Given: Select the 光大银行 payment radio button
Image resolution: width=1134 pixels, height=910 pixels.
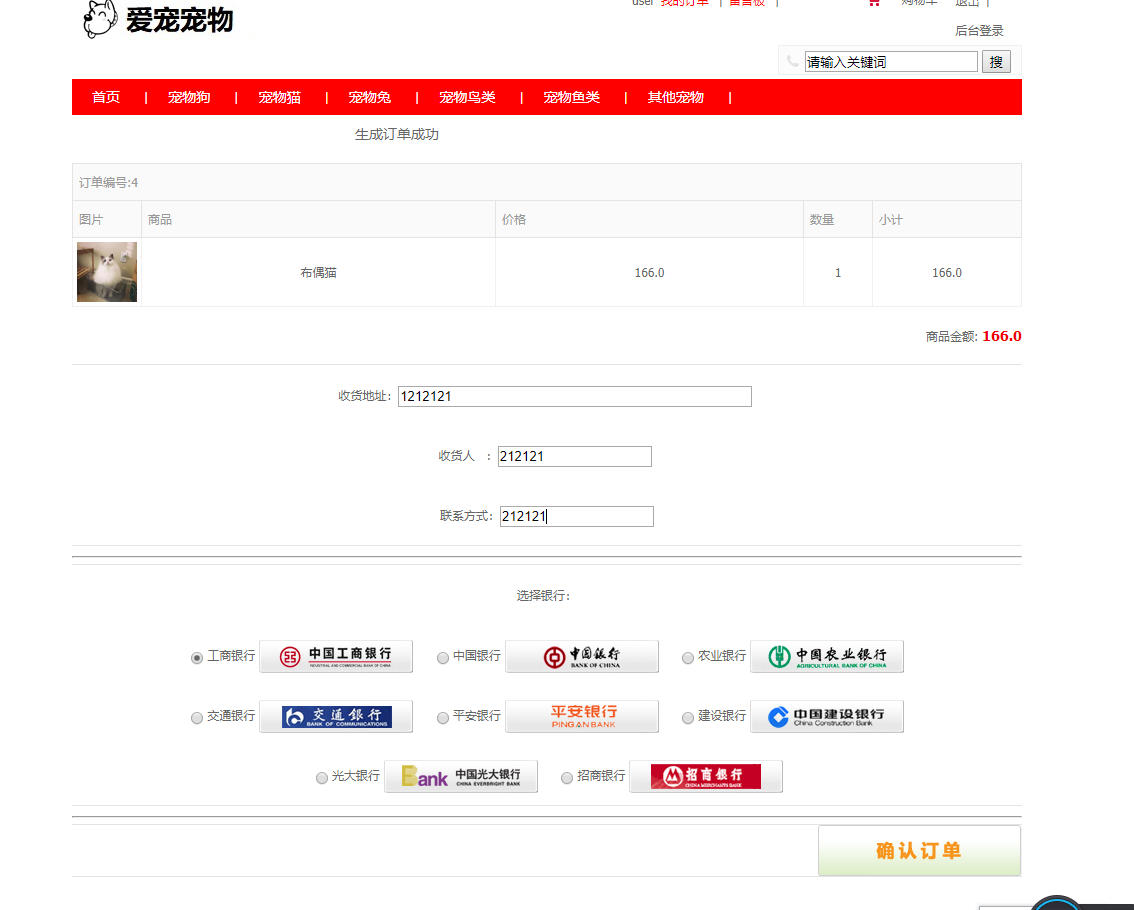Looking at the screenshot, I should click(321, 777).
